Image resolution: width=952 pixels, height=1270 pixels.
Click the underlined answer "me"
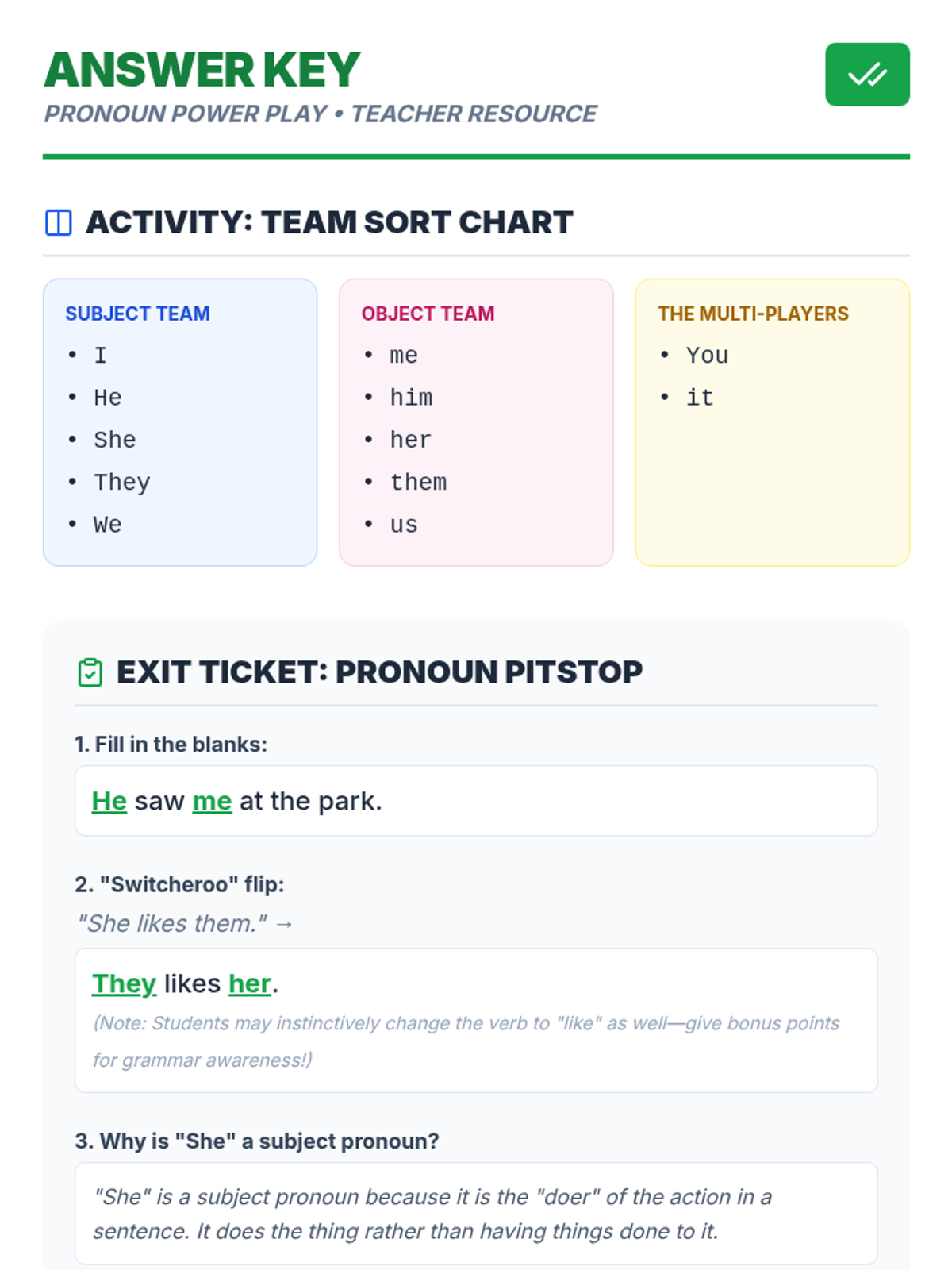[212, 801]
